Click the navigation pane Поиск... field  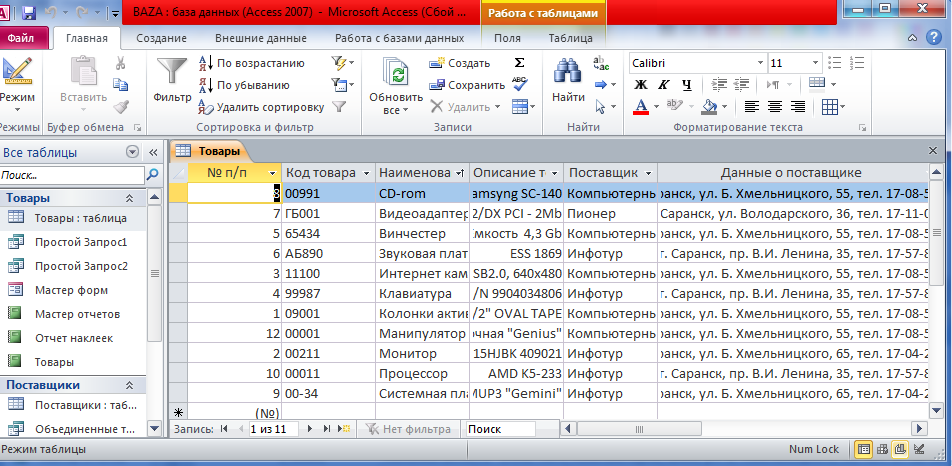72,175
